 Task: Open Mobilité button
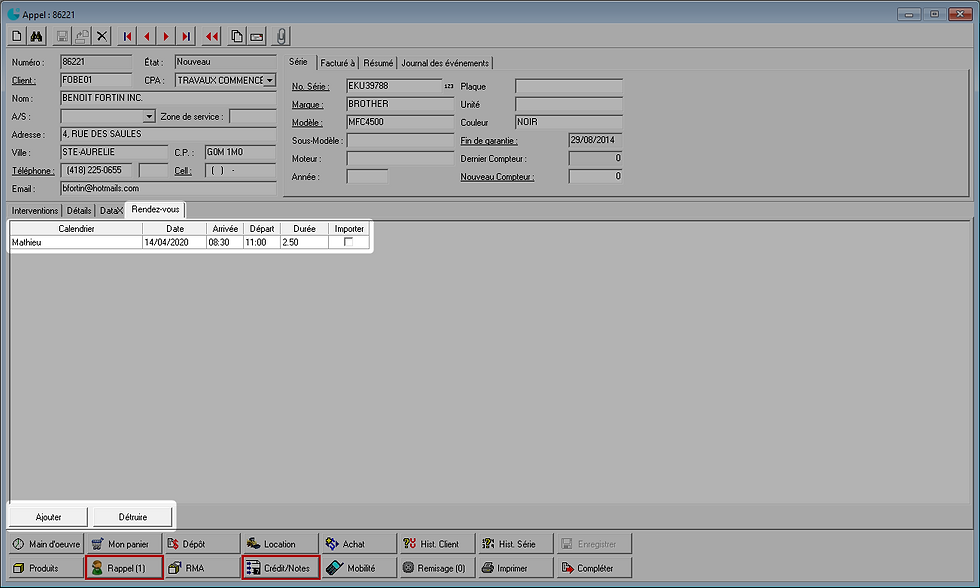pyautogui.click(x=359, y=567)
